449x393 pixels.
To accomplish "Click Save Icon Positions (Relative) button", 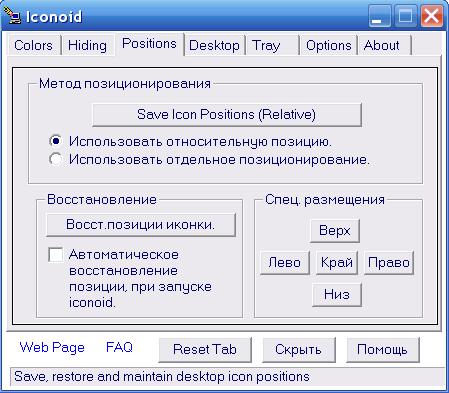I will pyautogui.click(x=227, y=115).
